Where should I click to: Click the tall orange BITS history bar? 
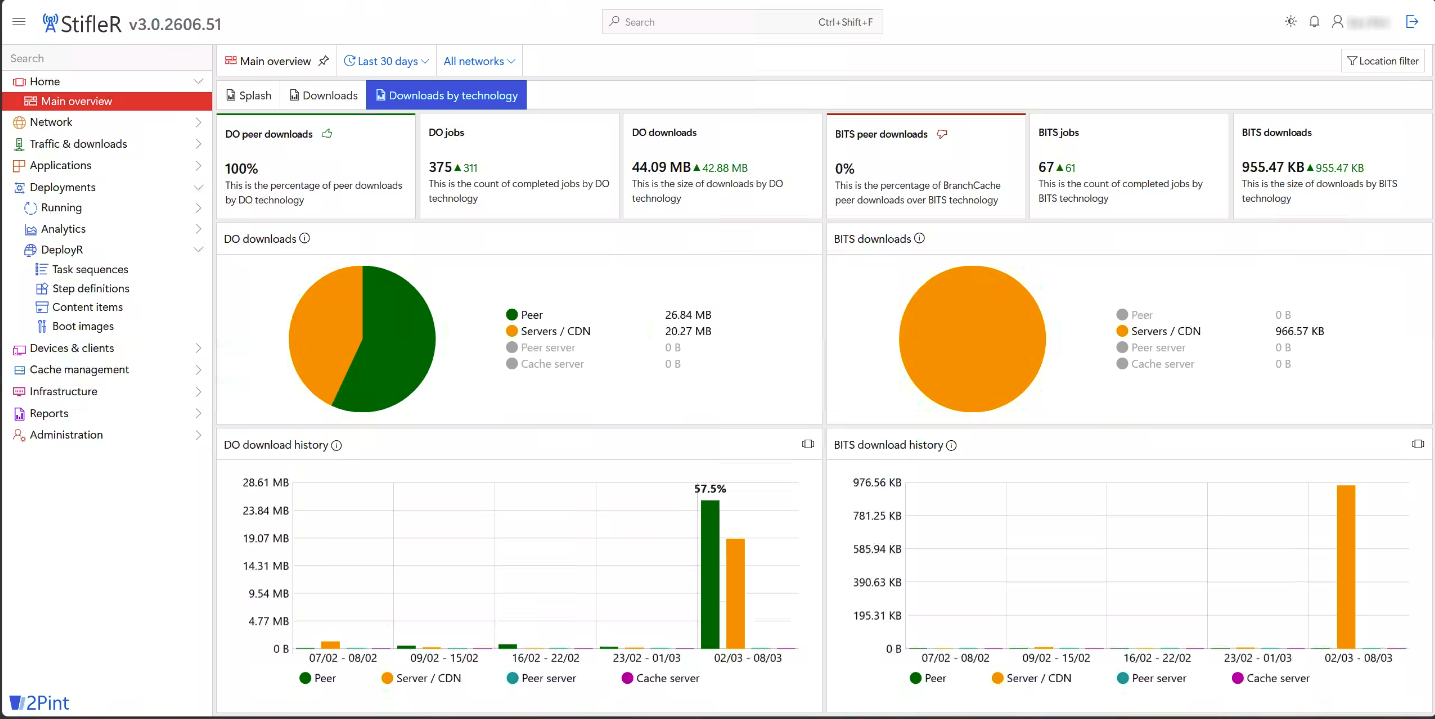tap(1346, 567)
